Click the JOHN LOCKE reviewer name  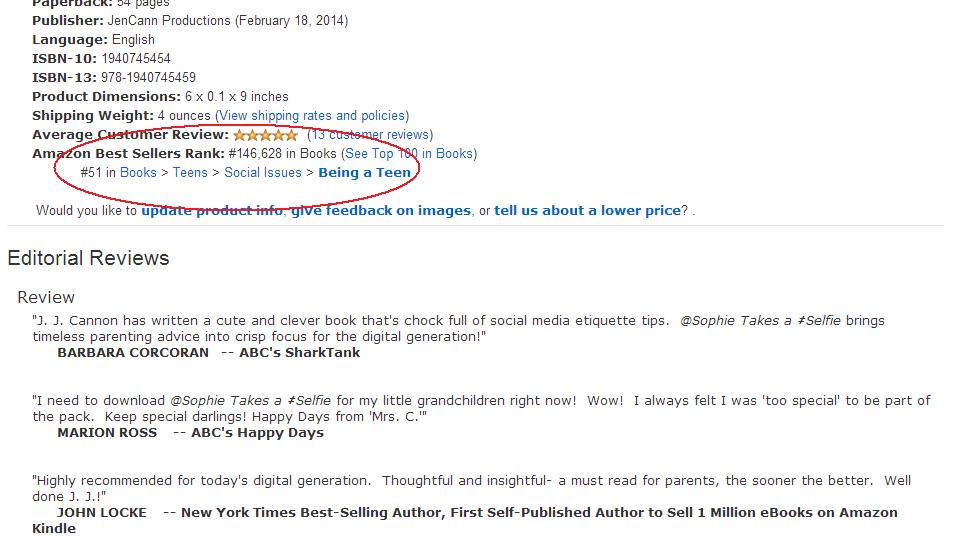click(102, 513)
